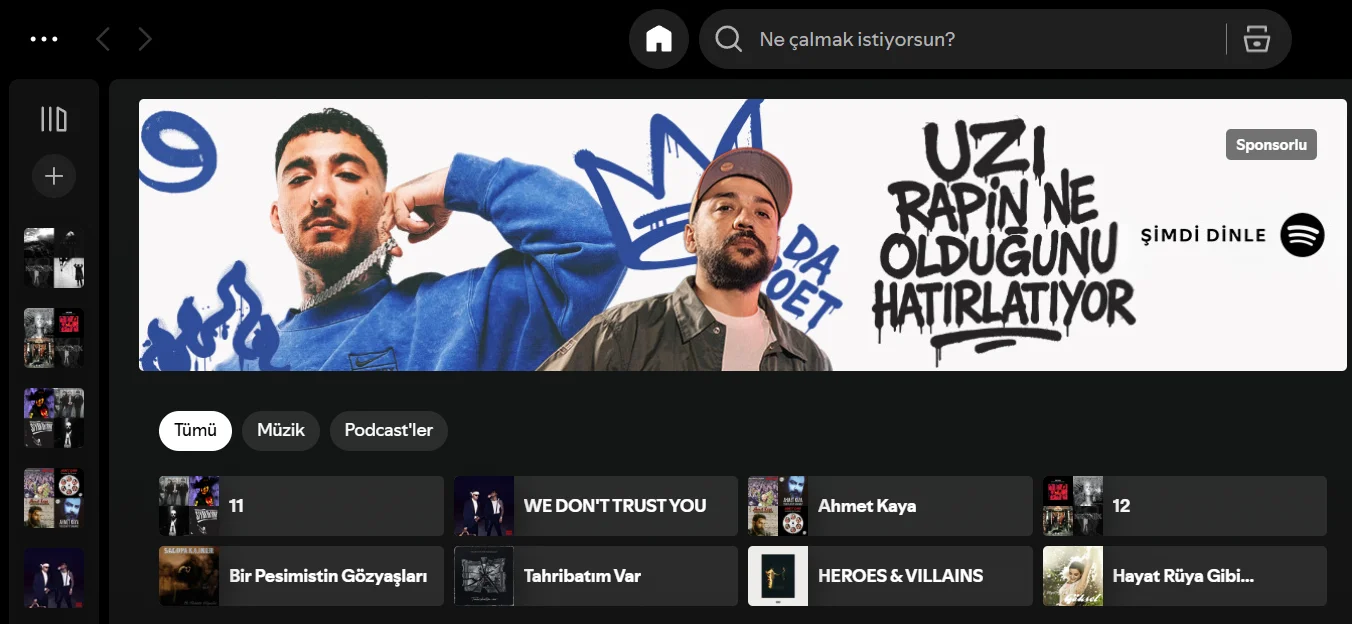Viewport: 1352px width, 624px height.
Task: Create a playlist with the plus button
Action: coord(54,177)
